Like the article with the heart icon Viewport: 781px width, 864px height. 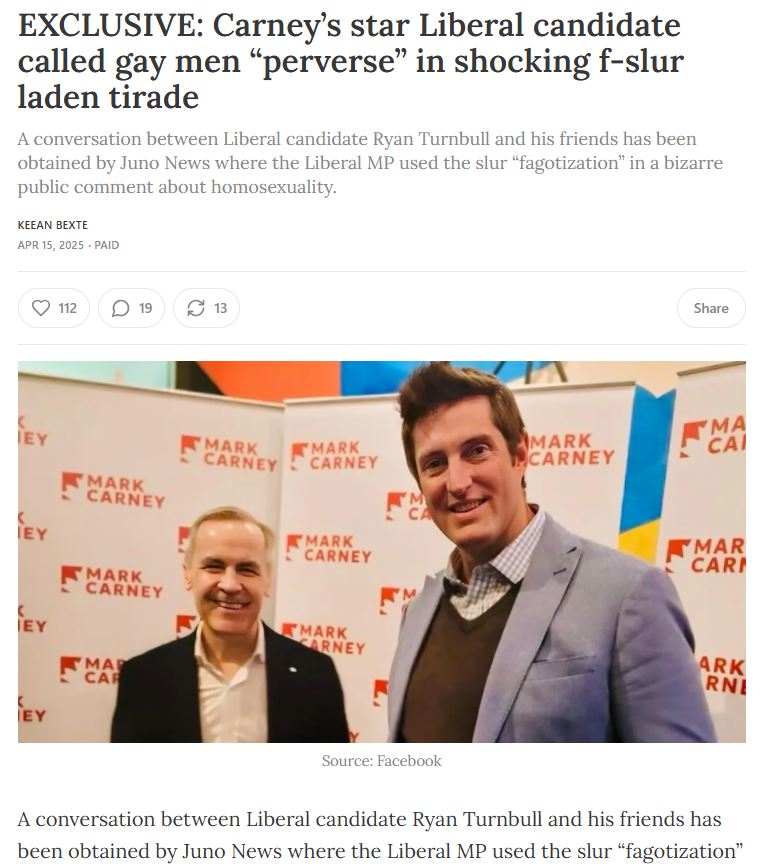point(41,307)
